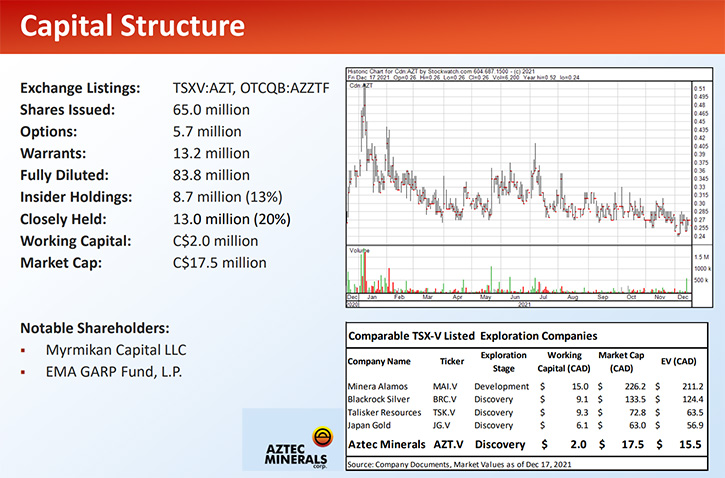The width and height of the screenshot is (725, 478).
Task: Click the bold '15.5' EV cell
Action: click(690, 445)
